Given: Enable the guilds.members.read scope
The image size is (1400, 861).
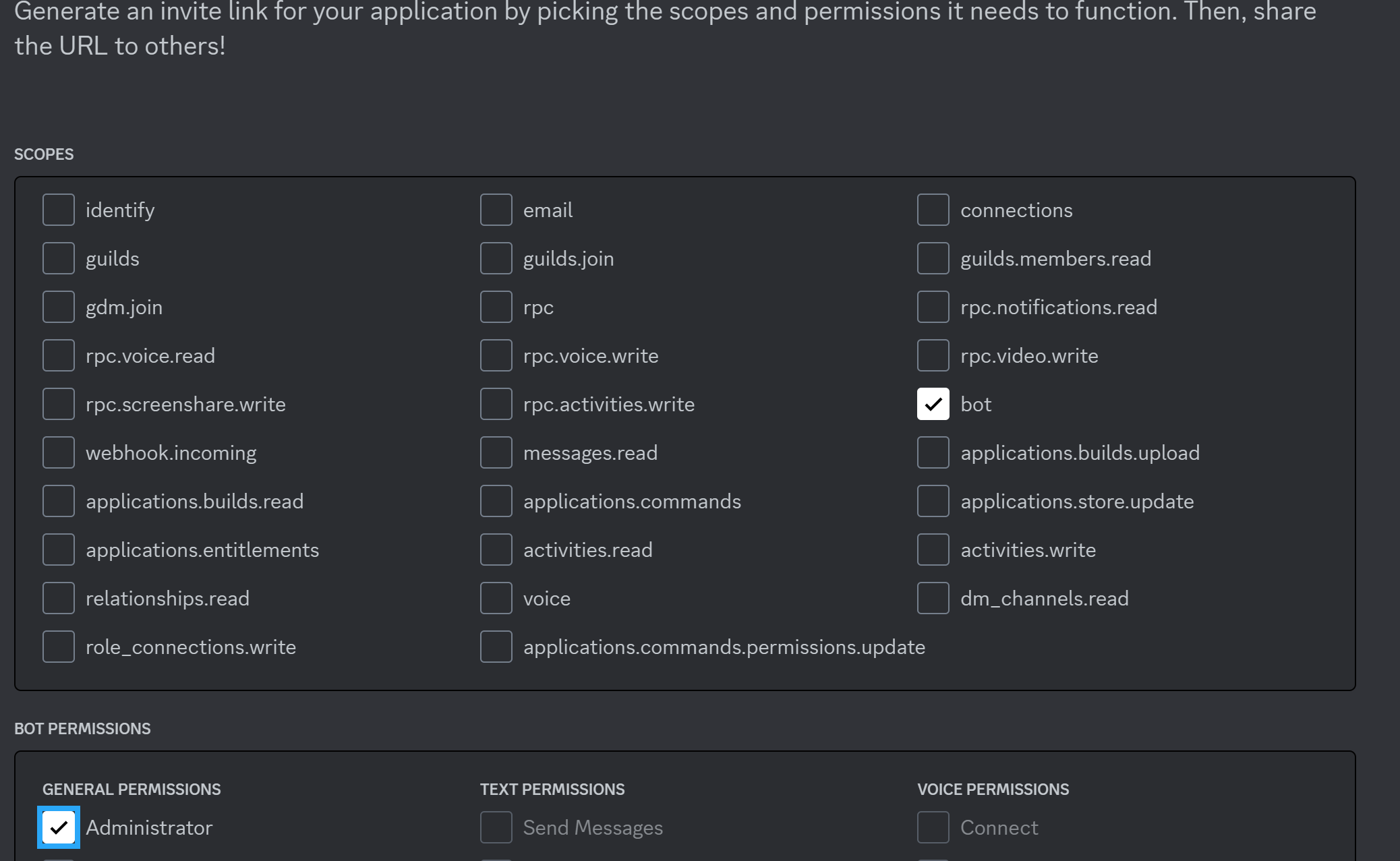Looking at the screenshot, I should 933,258.
